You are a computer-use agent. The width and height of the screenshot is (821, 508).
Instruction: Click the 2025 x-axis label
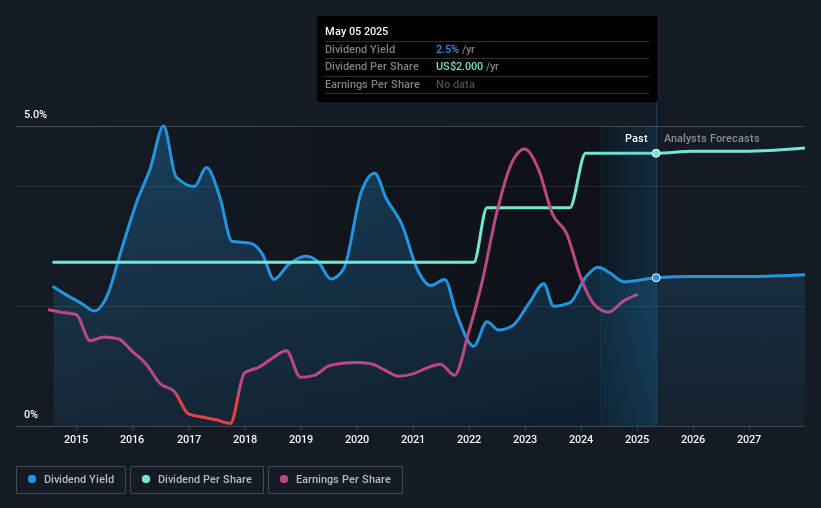tap(637, 439)
